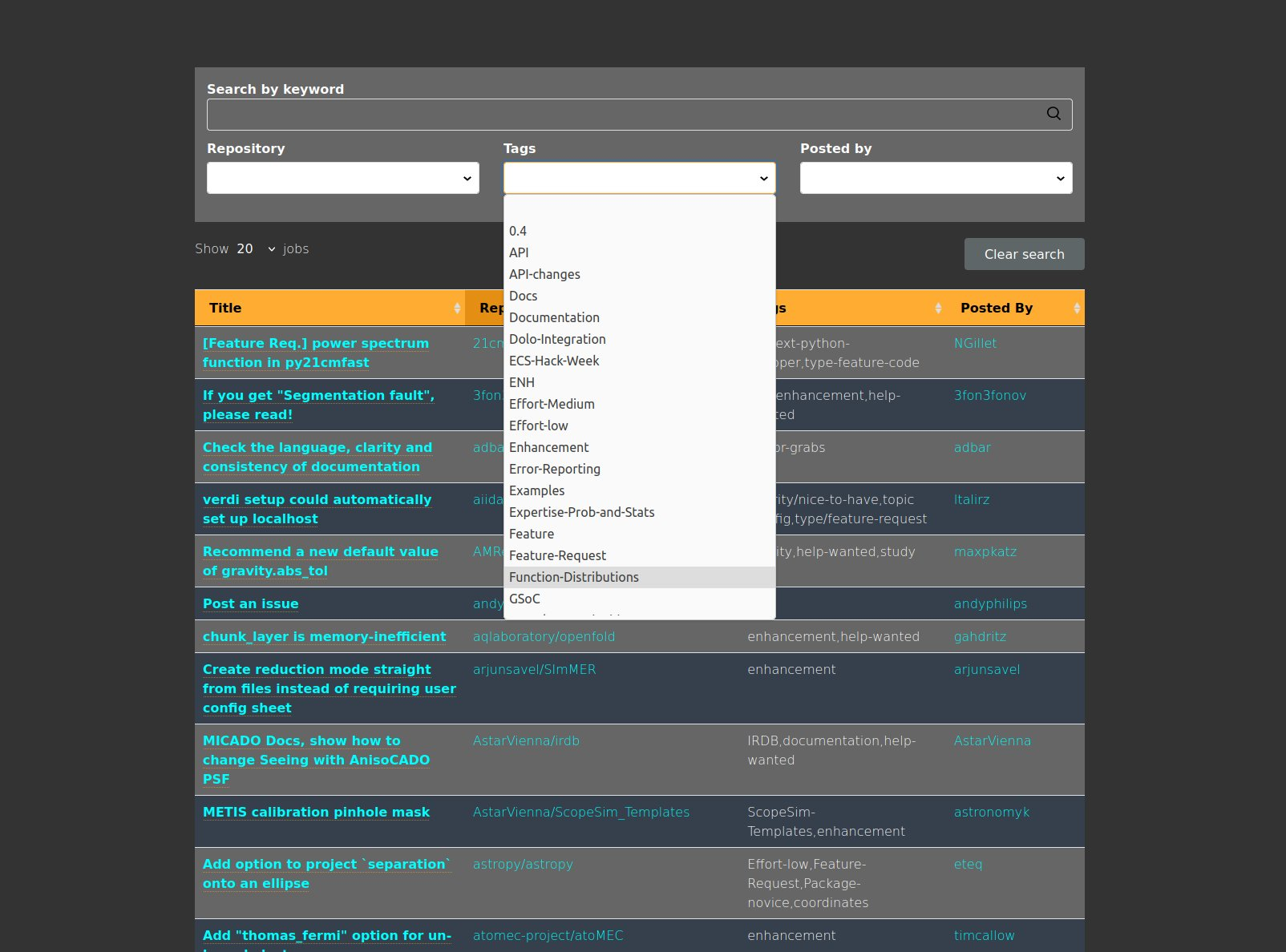Open 'chunk_layer is memory-inefficient' link

324,636
